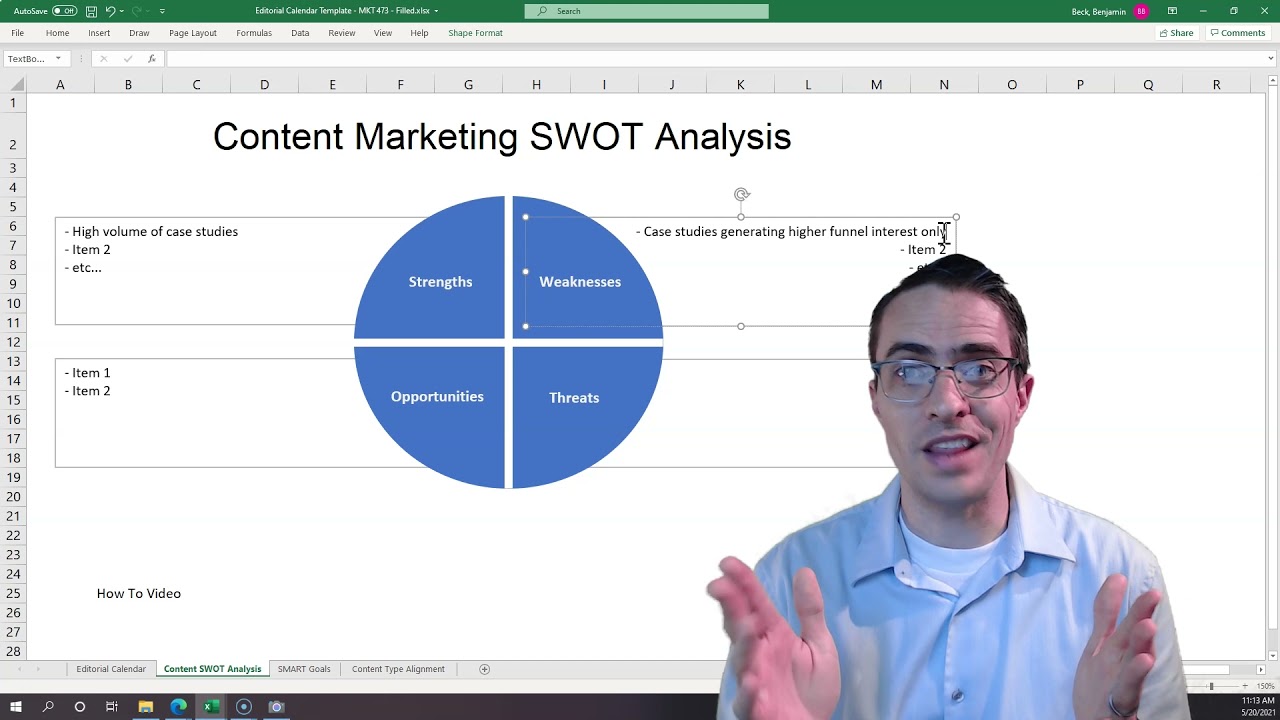The image size is (1280, 720).
Task: Click the Weaknesses quadrant label
Action: 580,282
